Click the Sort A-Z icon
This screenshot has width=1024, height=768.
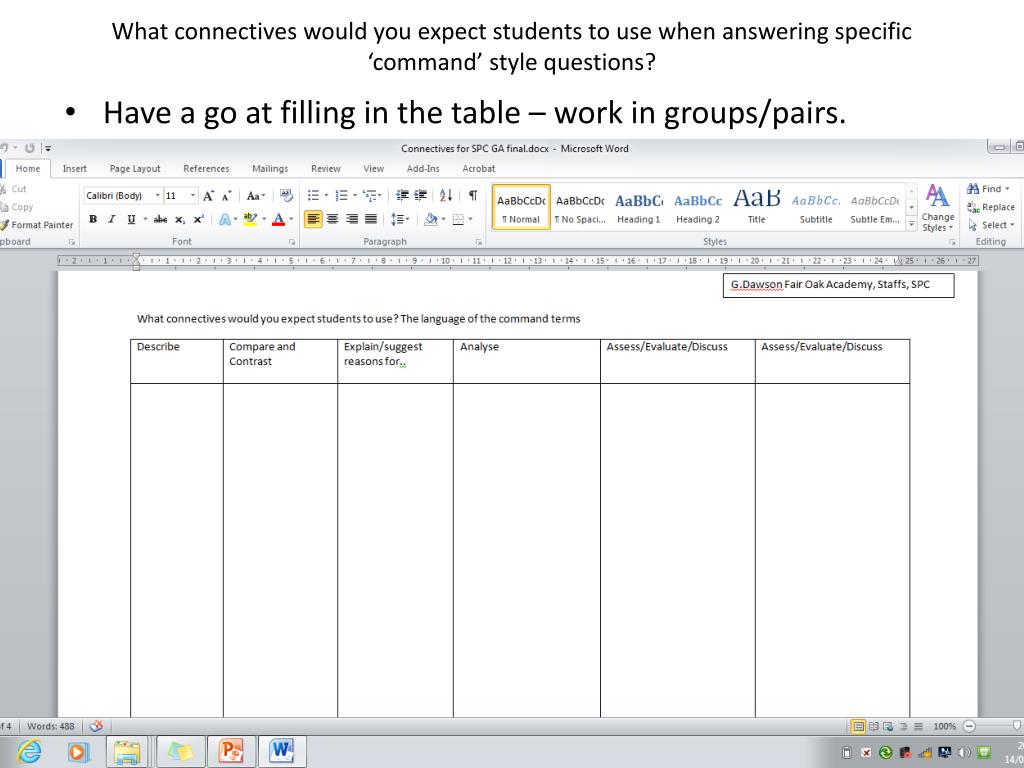446,196
